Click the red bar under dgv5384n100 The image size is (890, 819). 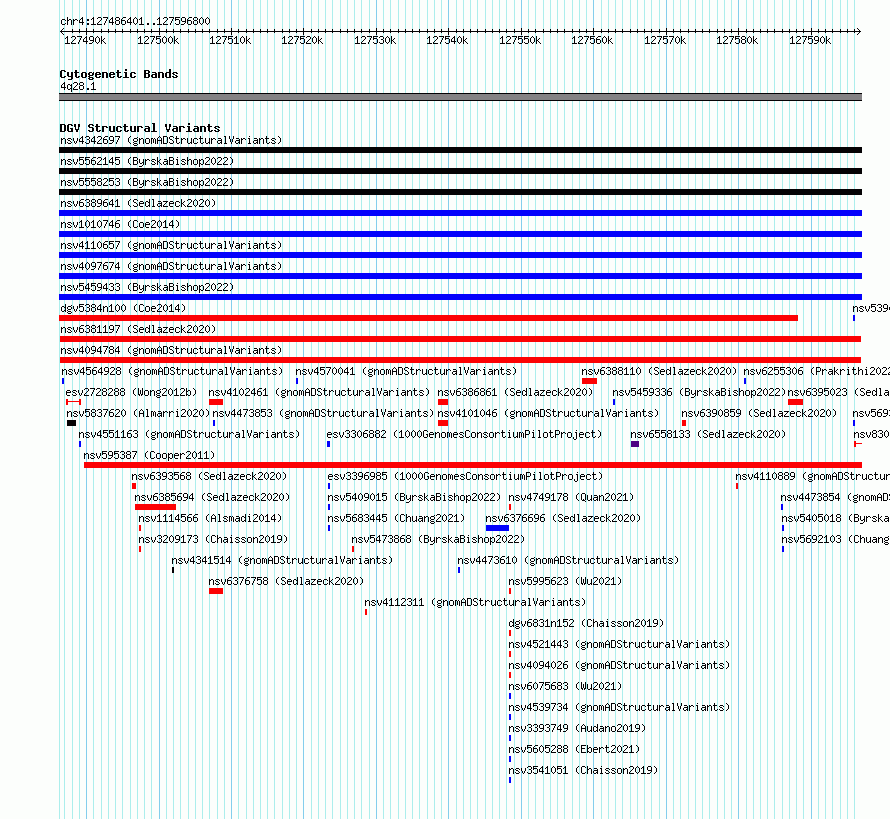pyautogui.click(x=429, y=318)
